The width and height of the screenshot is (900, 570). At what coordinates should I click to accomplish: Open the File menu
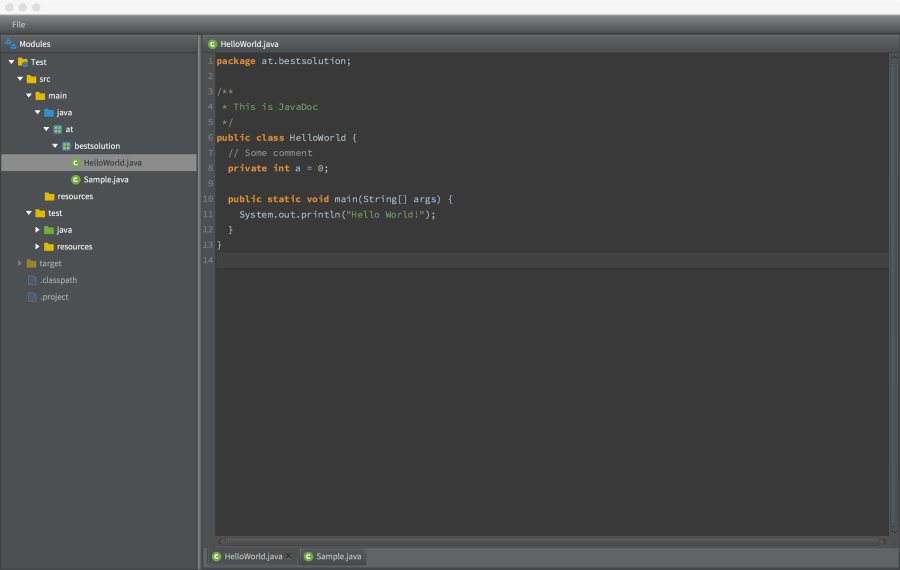click(x=19, y=24)
